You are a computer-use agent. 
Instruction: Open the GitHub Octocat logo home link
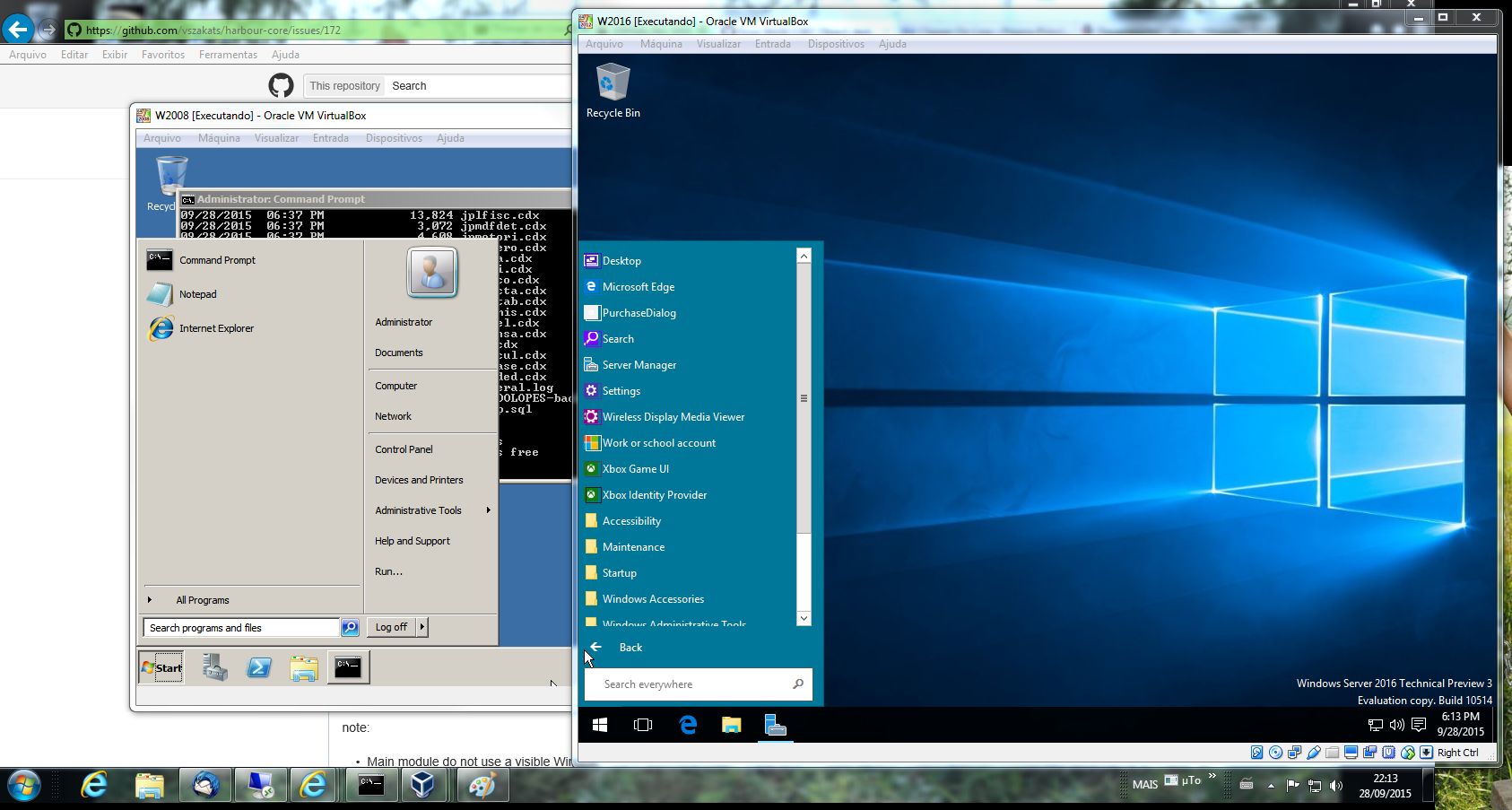[281, 86]
